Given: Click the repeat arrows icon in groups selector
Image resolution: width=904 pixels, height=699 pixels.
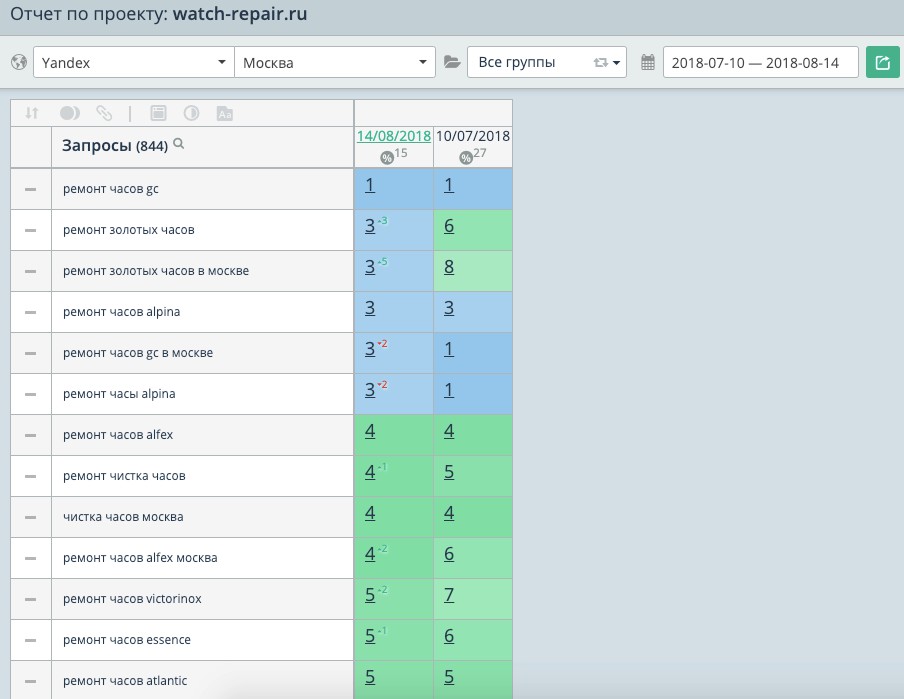Looking at the screenshot, I should coord(601,62).
